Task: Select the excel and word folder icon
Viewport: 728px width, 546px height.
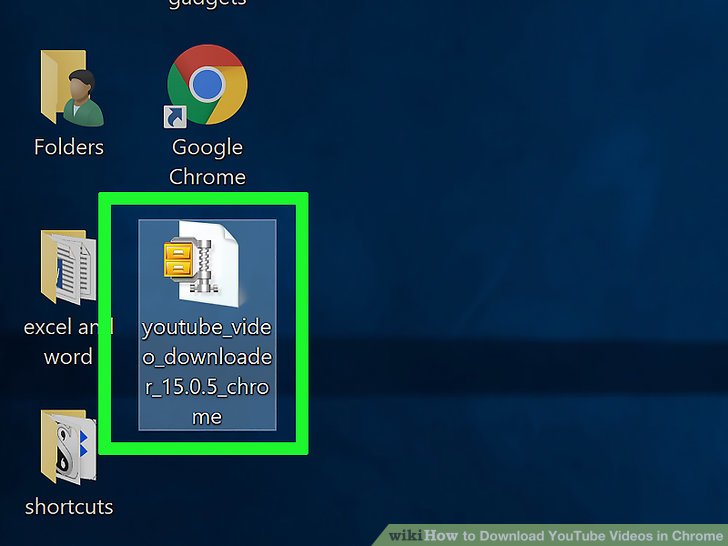Action: 69,267
